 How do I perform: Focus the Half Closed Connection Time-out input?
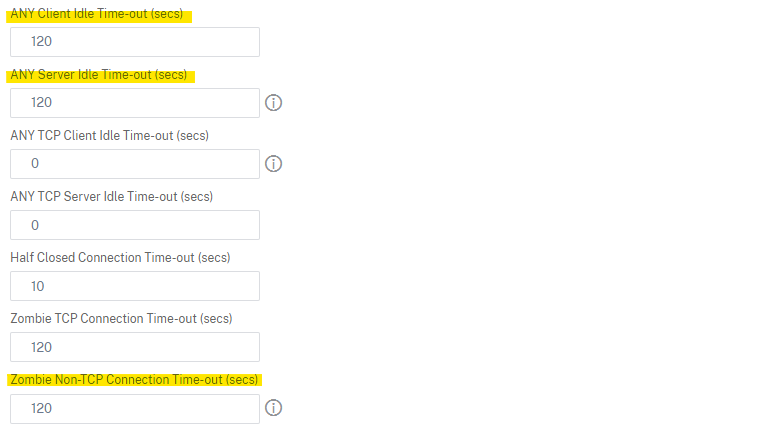[135, 286]
